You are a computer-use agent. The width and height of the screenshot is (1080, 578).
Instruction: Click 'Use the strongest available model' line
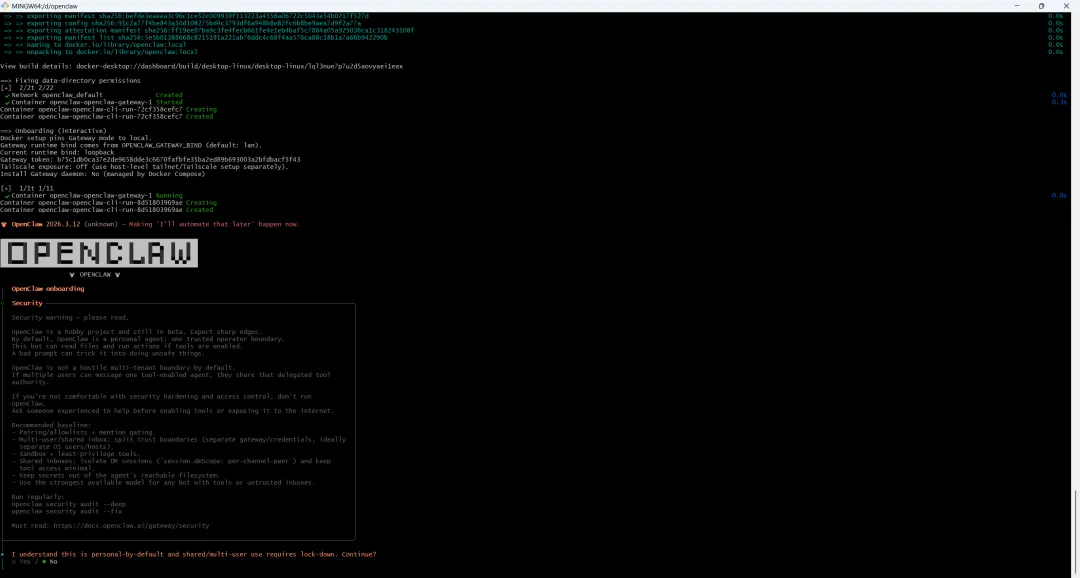tap(163, 482)
